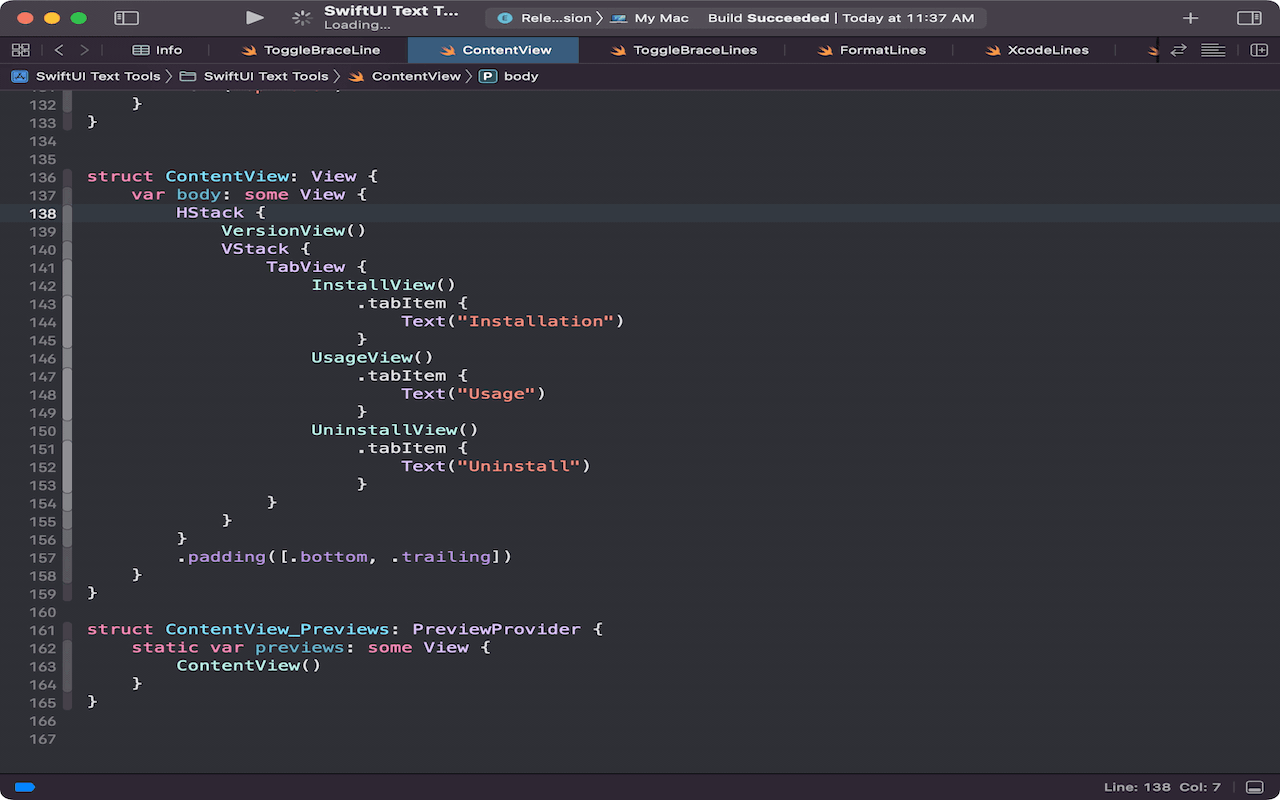Open the Build Succeeded activity status
1280x800 pixels.
pyautogui.click(x=841, y=18)
